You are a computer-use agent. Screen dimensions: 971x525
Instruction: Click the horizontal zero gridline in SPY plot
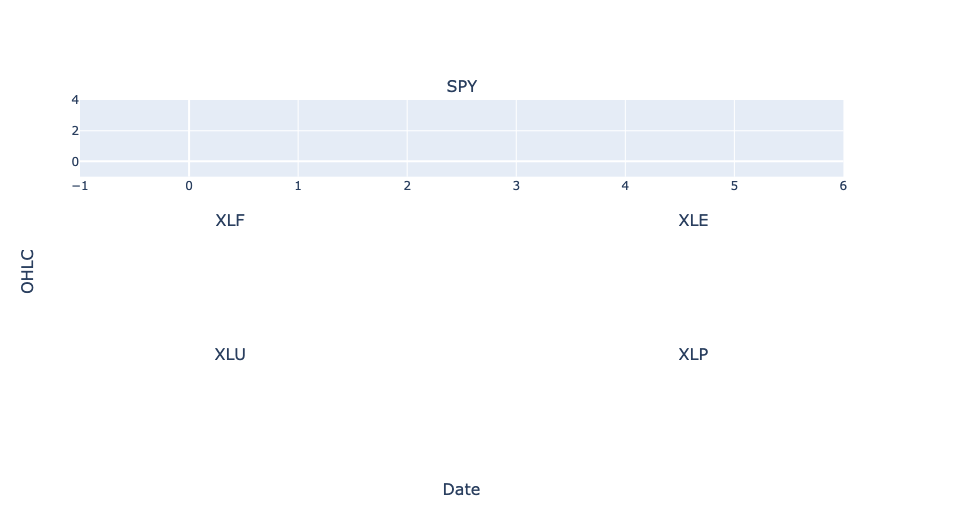461,161
